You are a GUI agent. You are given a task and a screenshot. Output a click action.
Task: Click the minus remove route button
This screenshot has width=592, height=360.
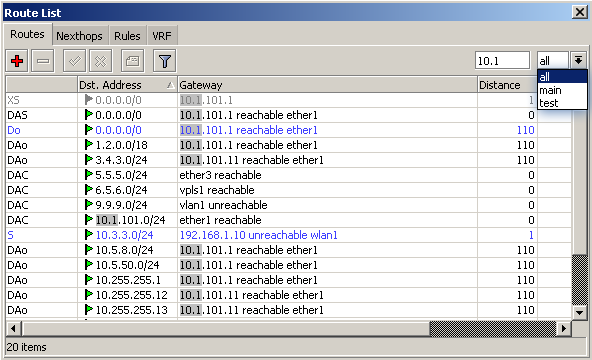[x=43, y=61]
